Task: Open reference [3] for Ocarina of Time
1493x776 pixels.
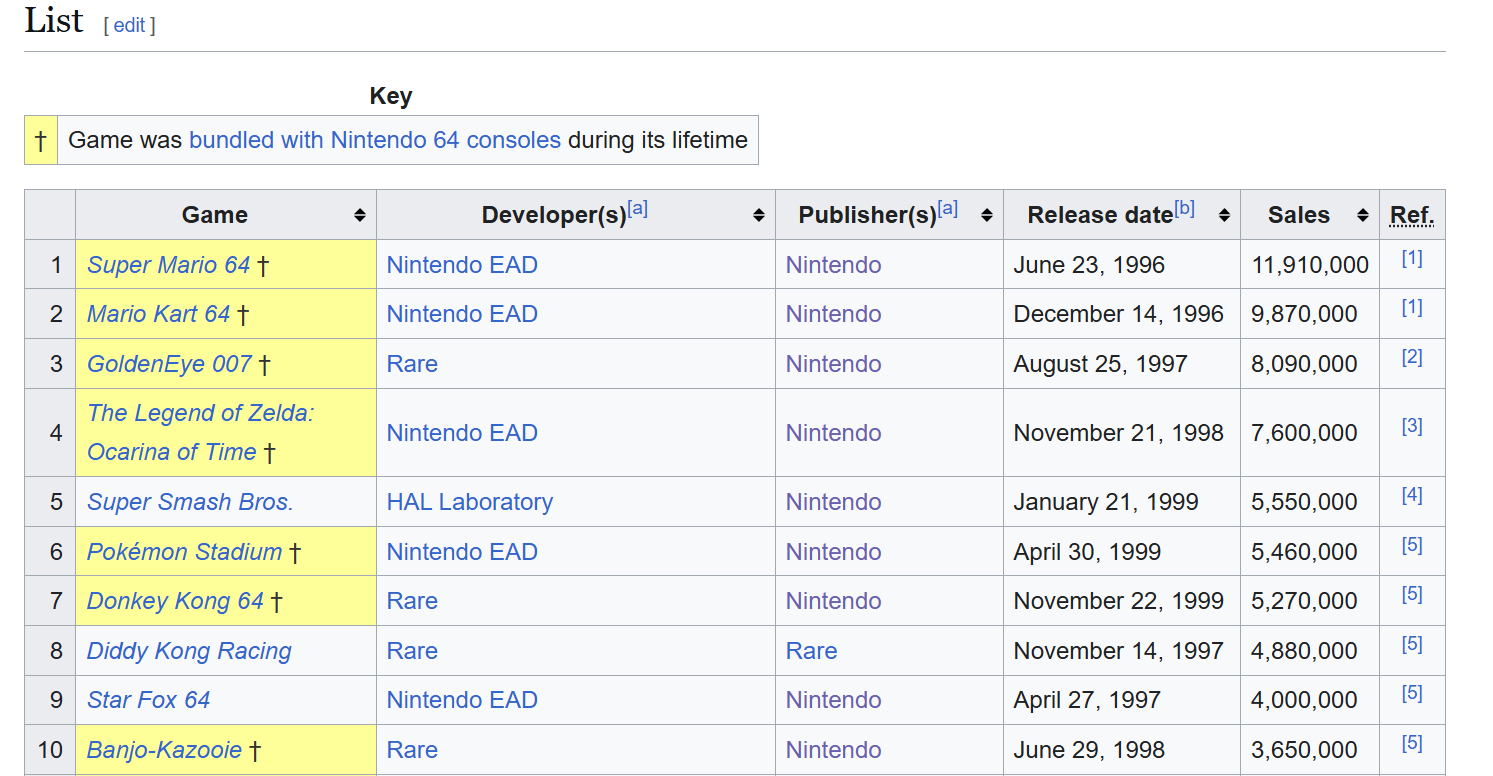Action: pyautogui.click(x=1412, y=426)
